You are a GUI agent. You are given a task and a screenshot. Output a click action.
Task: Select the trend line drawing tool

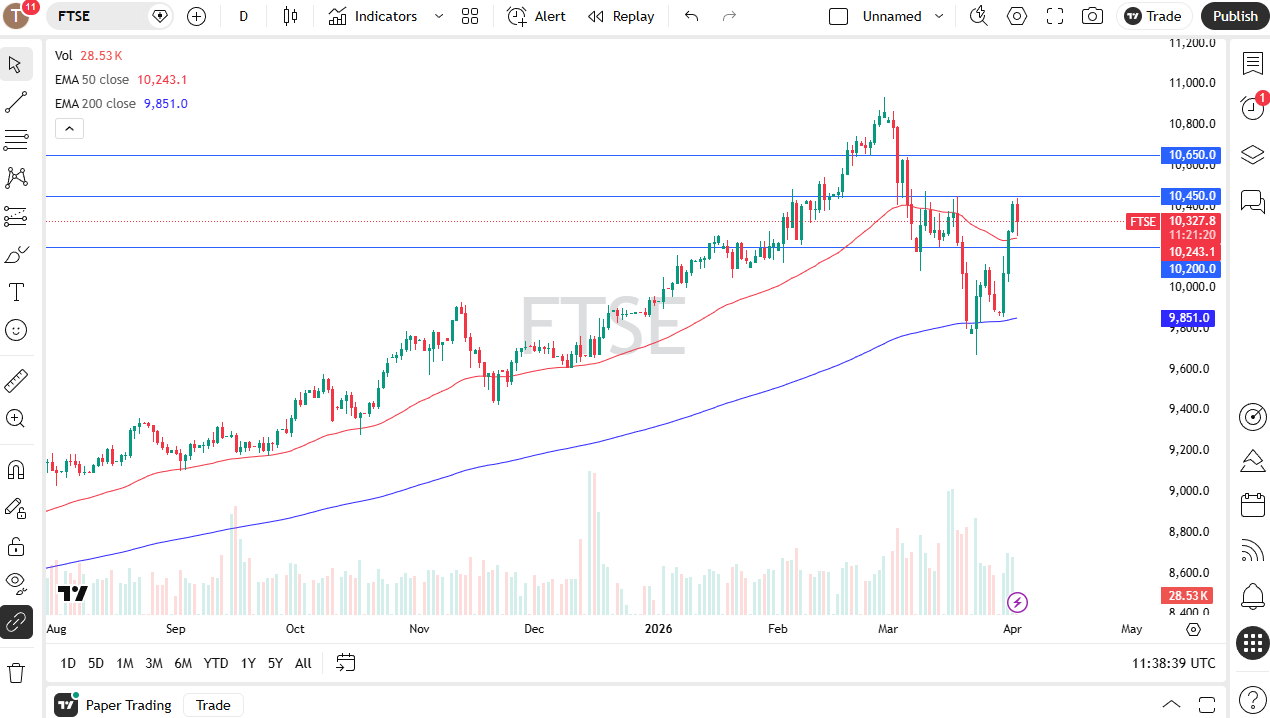click(x=16, y=102)
